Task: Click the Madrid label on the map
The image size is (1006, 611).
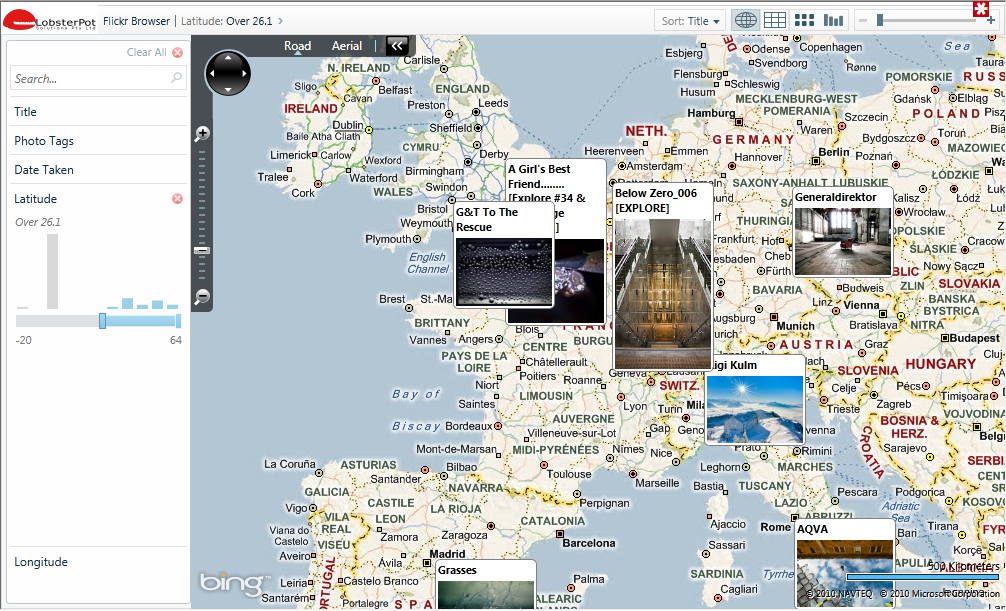Action: coord(447,554)
